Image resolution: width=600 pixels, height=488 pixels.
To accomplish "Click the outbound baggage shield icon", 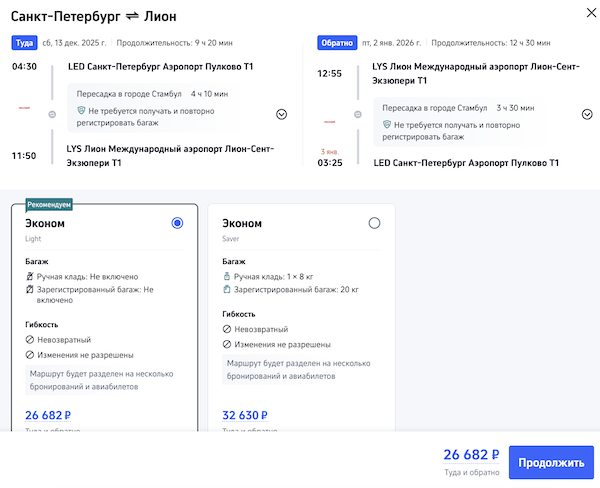I will [x=81, y=112].
